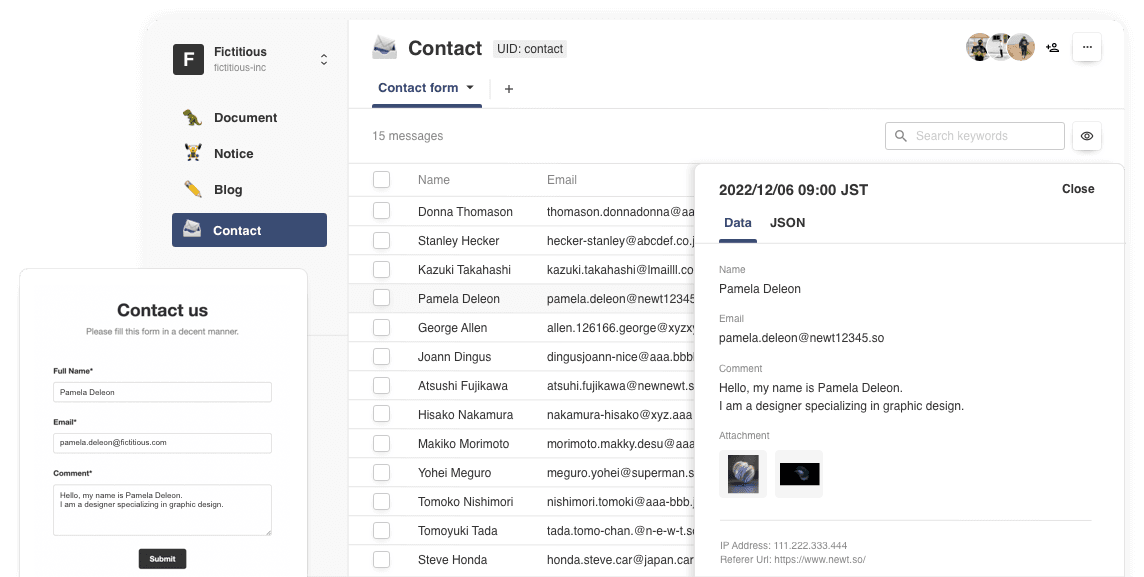The image size is (1144, 577).
Task: Click the Fictitious workspace F logo
Action: (188, 59)
